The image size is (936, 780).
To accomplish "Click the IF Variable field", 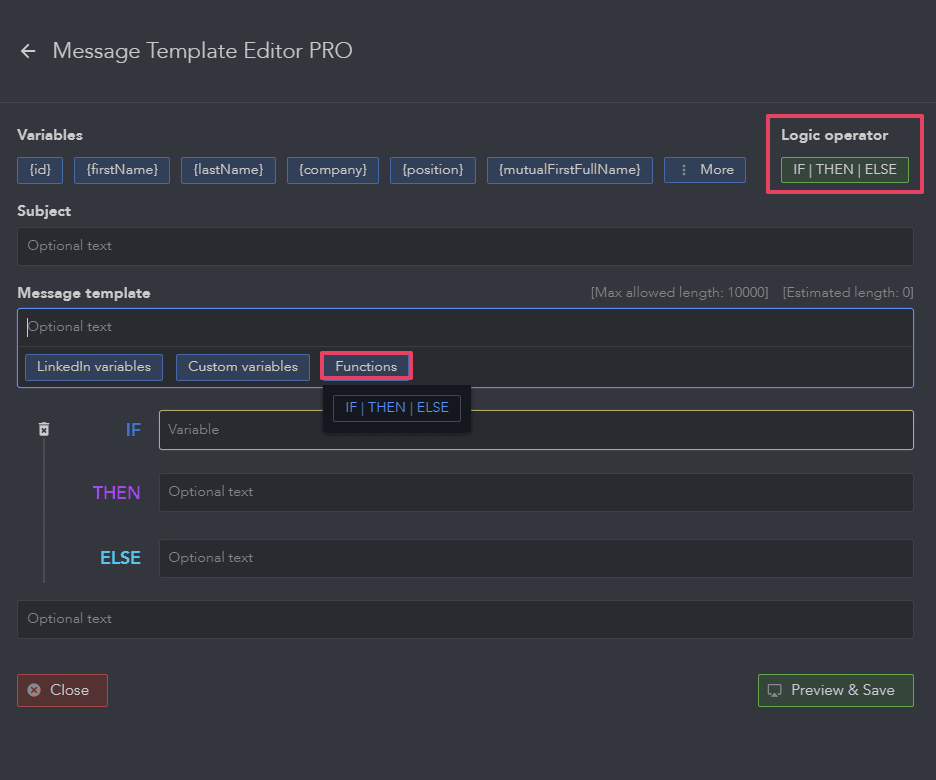I will [x=536, y=430].
